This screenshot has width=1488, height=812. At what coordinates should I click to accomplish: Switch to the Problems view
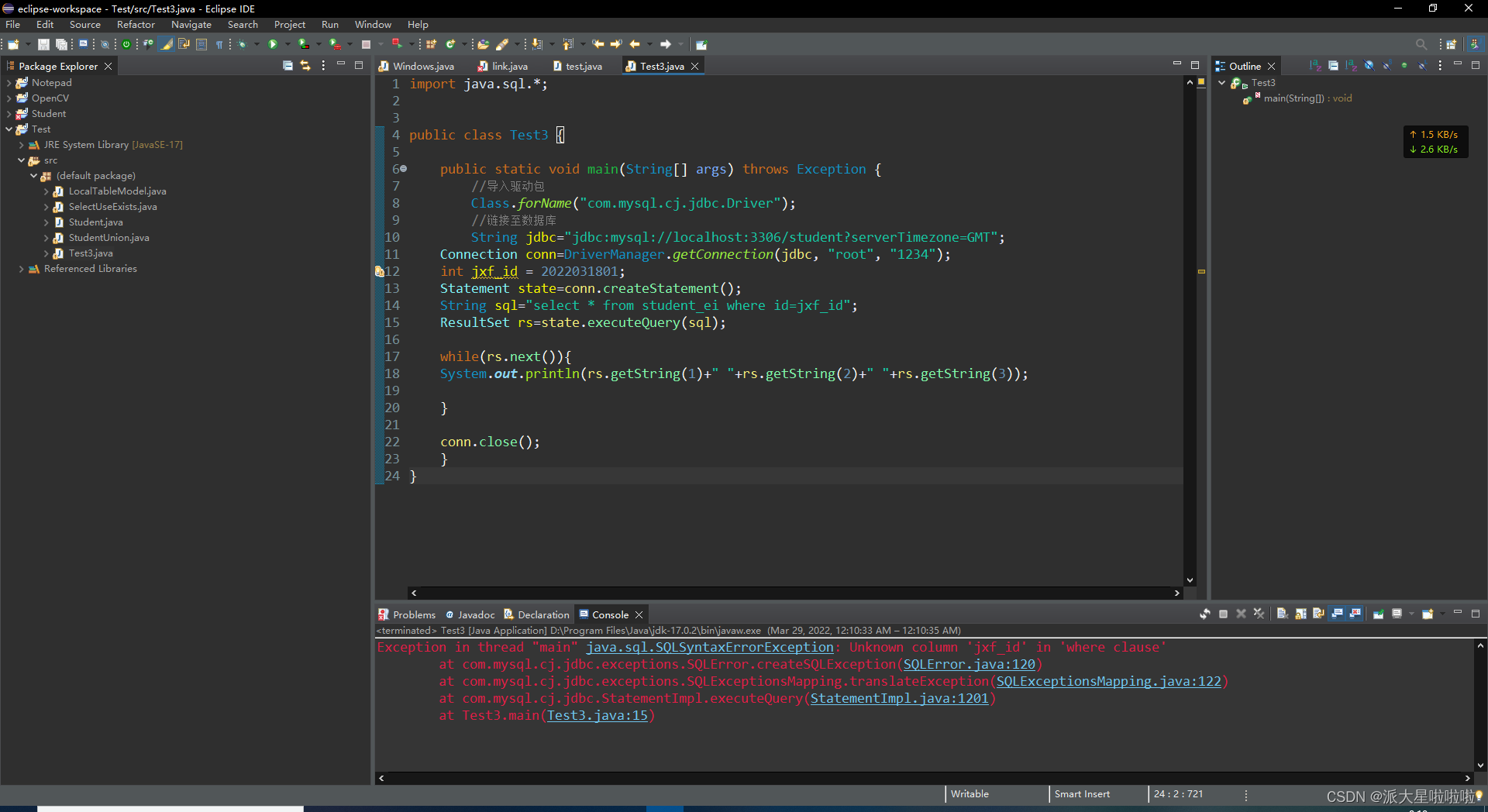coord(413,614)
